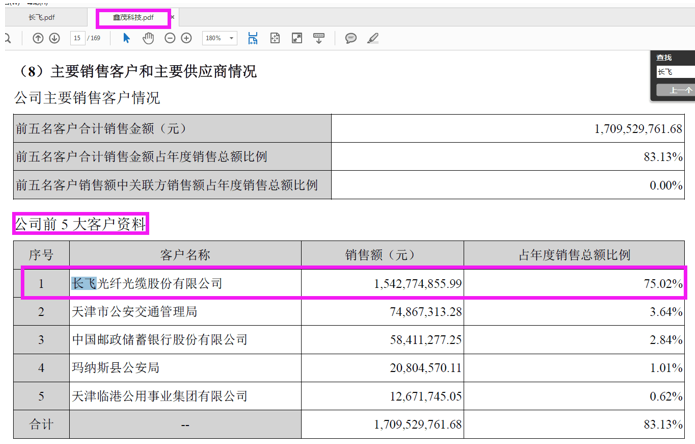Click the 销售额（元） column header

(383, 255)
